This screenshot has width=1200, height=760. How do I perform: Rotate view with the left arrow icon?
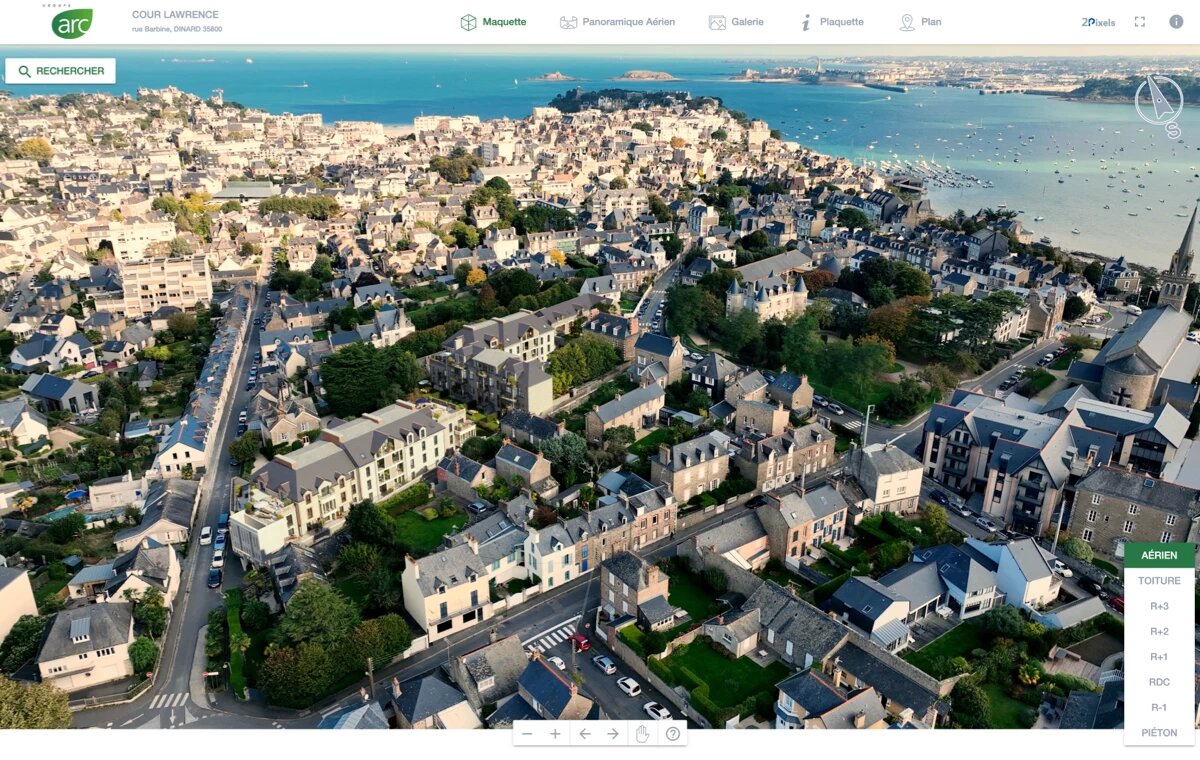point(585,734)
